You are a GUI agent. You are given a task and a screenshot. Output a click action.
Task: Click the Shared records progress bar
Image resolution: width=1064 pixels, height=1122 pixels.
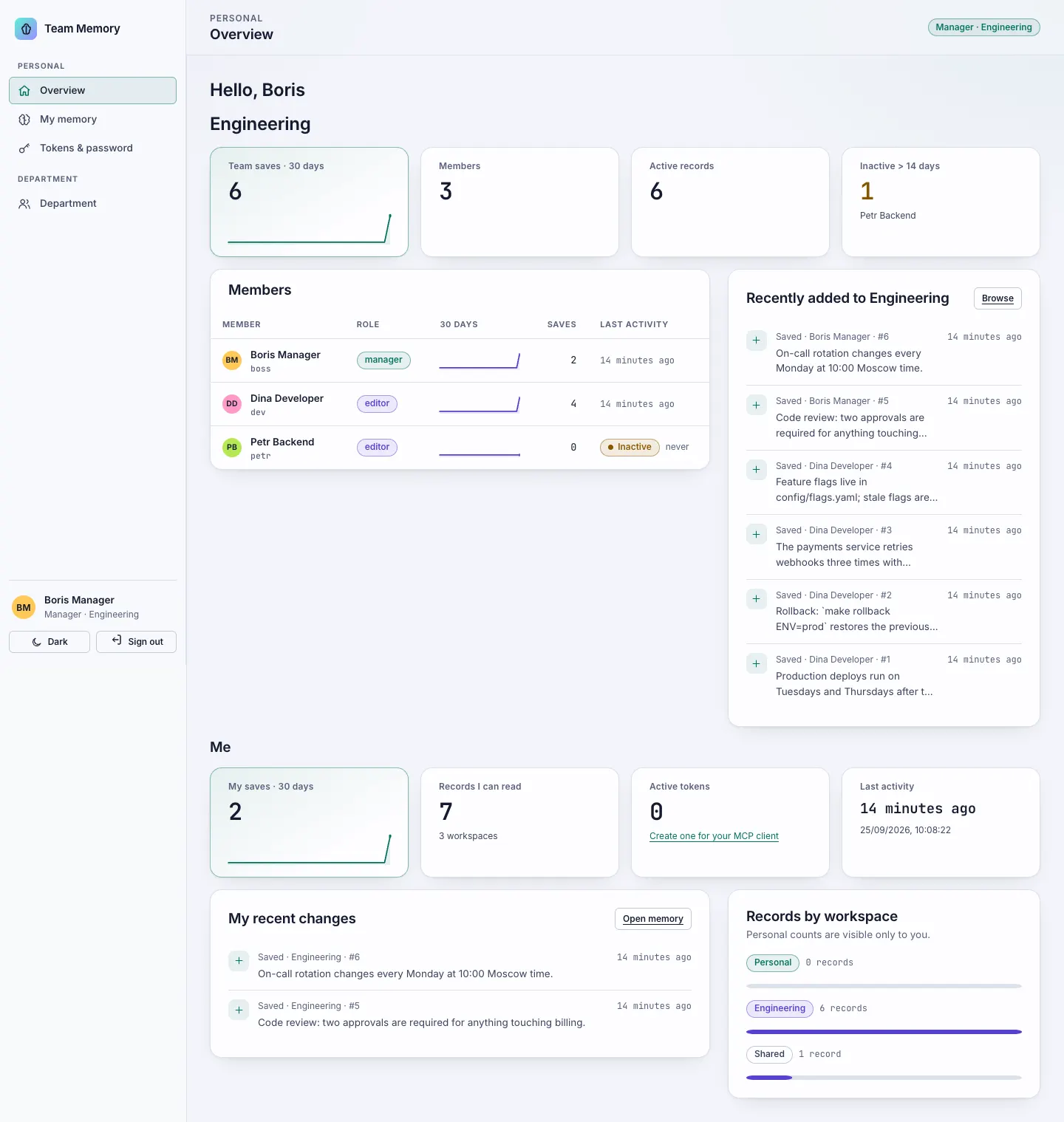884,1078
